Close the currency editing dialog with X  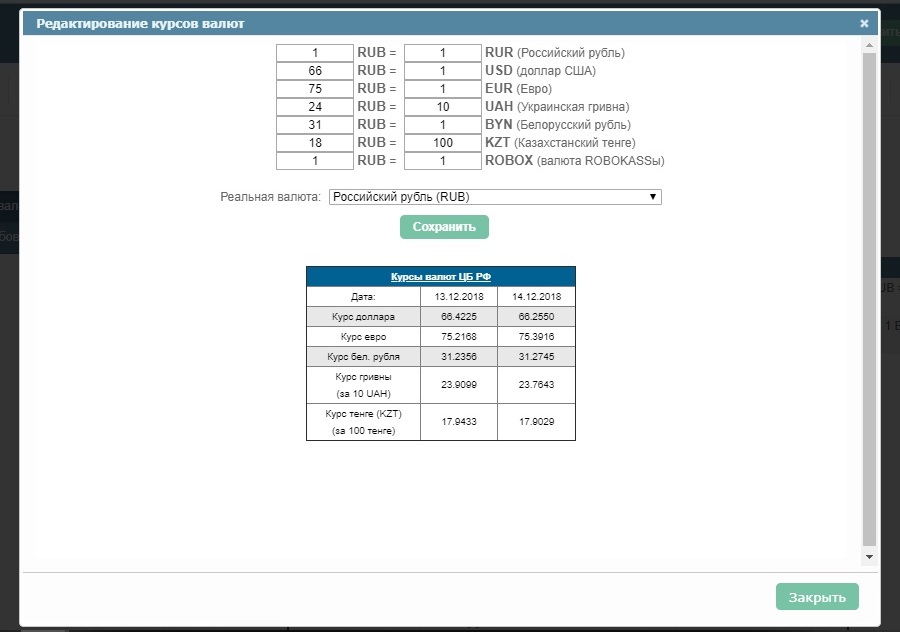coord(864,23)
